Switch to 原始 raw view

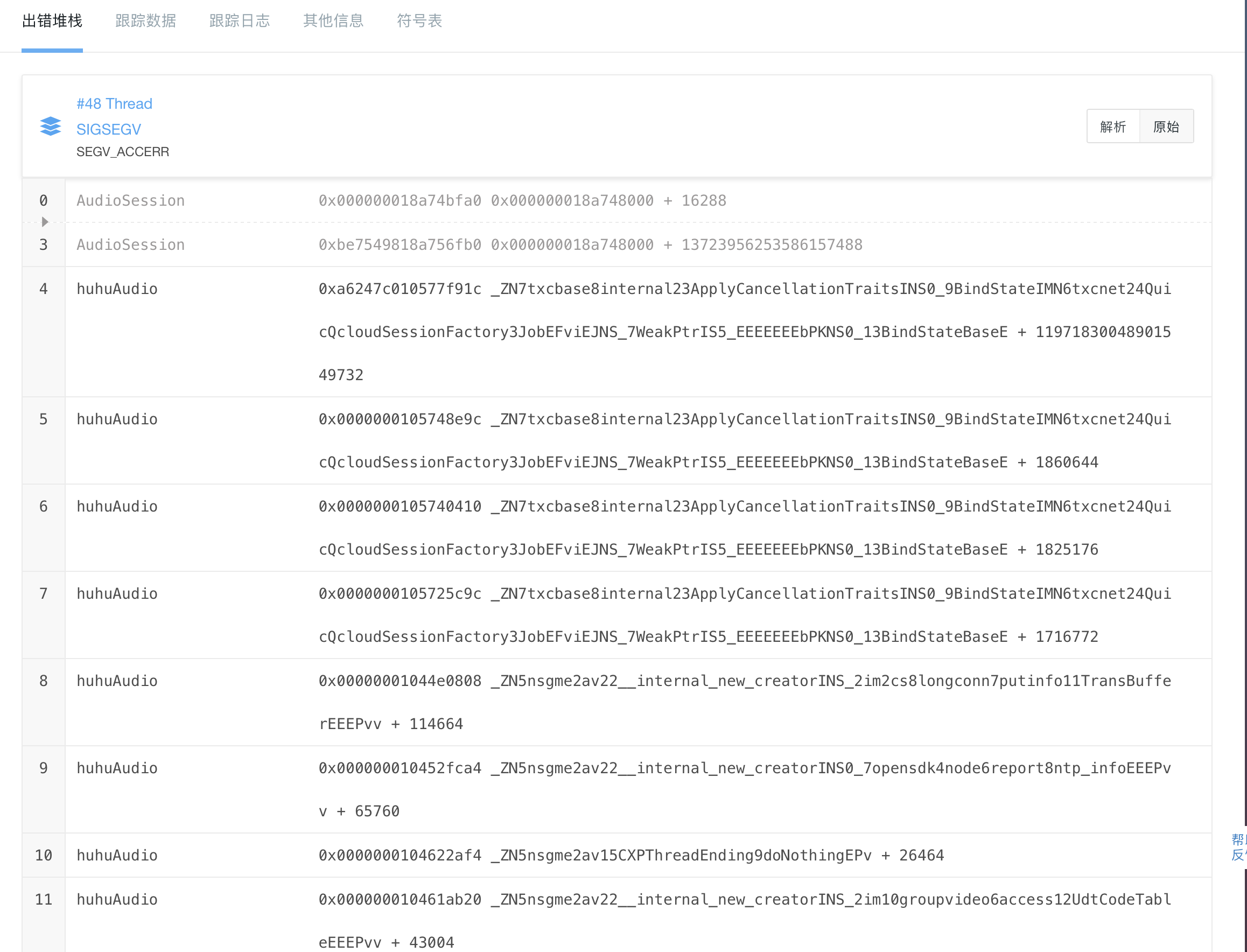click(1166, 127)
